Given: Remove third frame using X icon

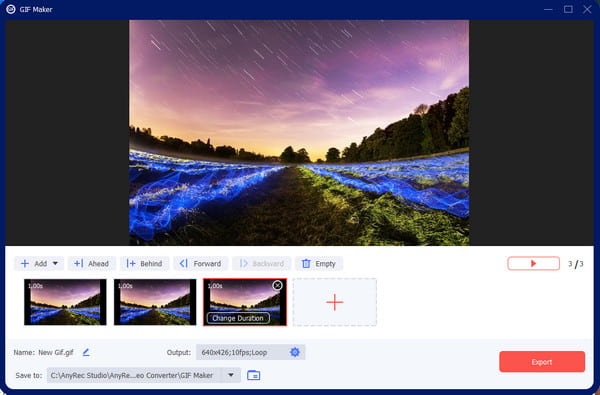Looking at the screenshot, I should [x=277, y=285].
